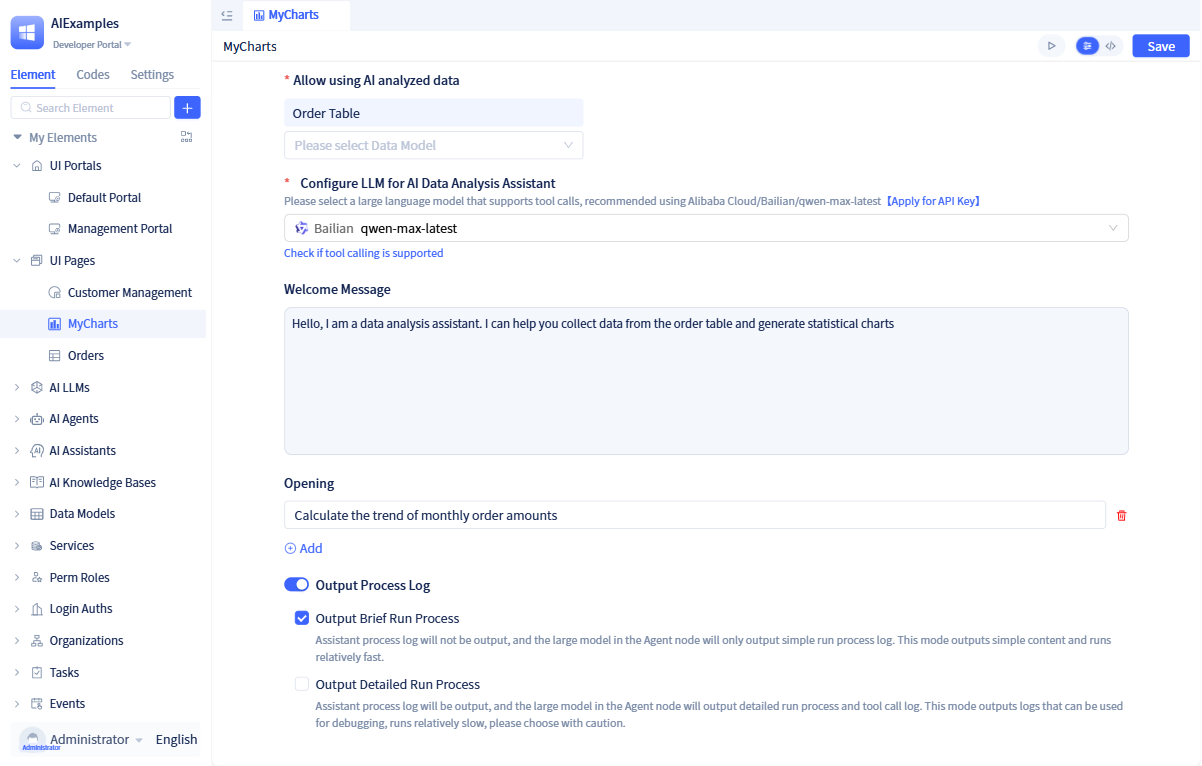Screen dimensions: 1202x766
Task: Click the element tree layout icon beside My Elements
Action: [x=186, y=137]
